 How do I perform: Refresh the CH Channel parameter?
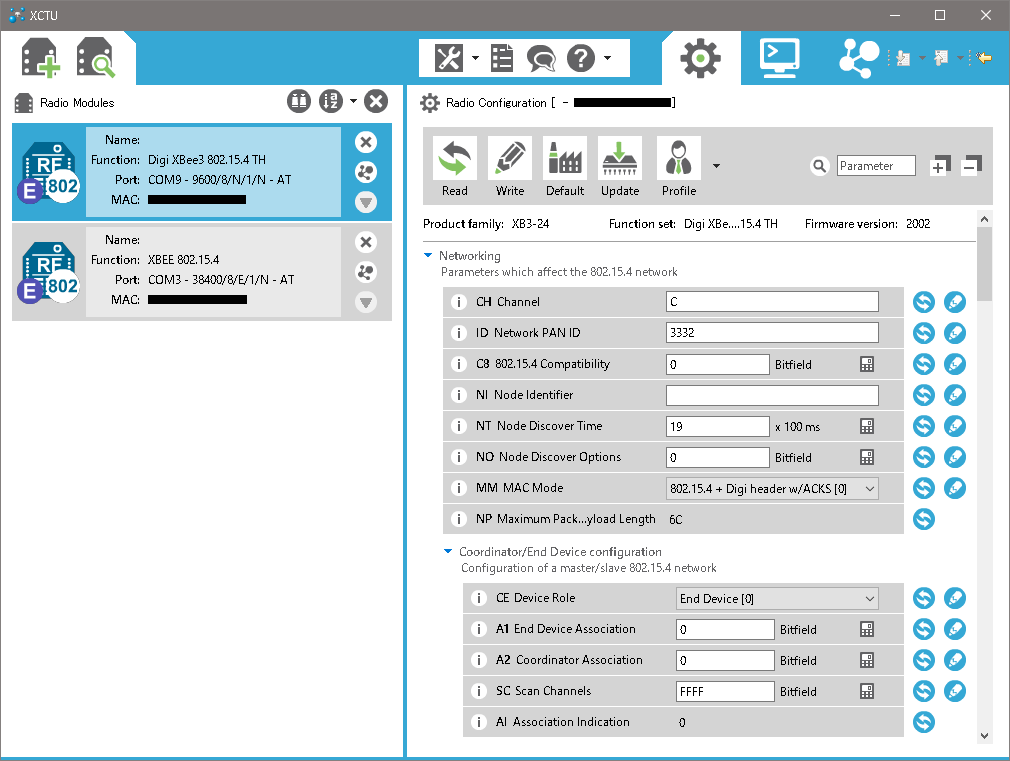click(924, 302)
